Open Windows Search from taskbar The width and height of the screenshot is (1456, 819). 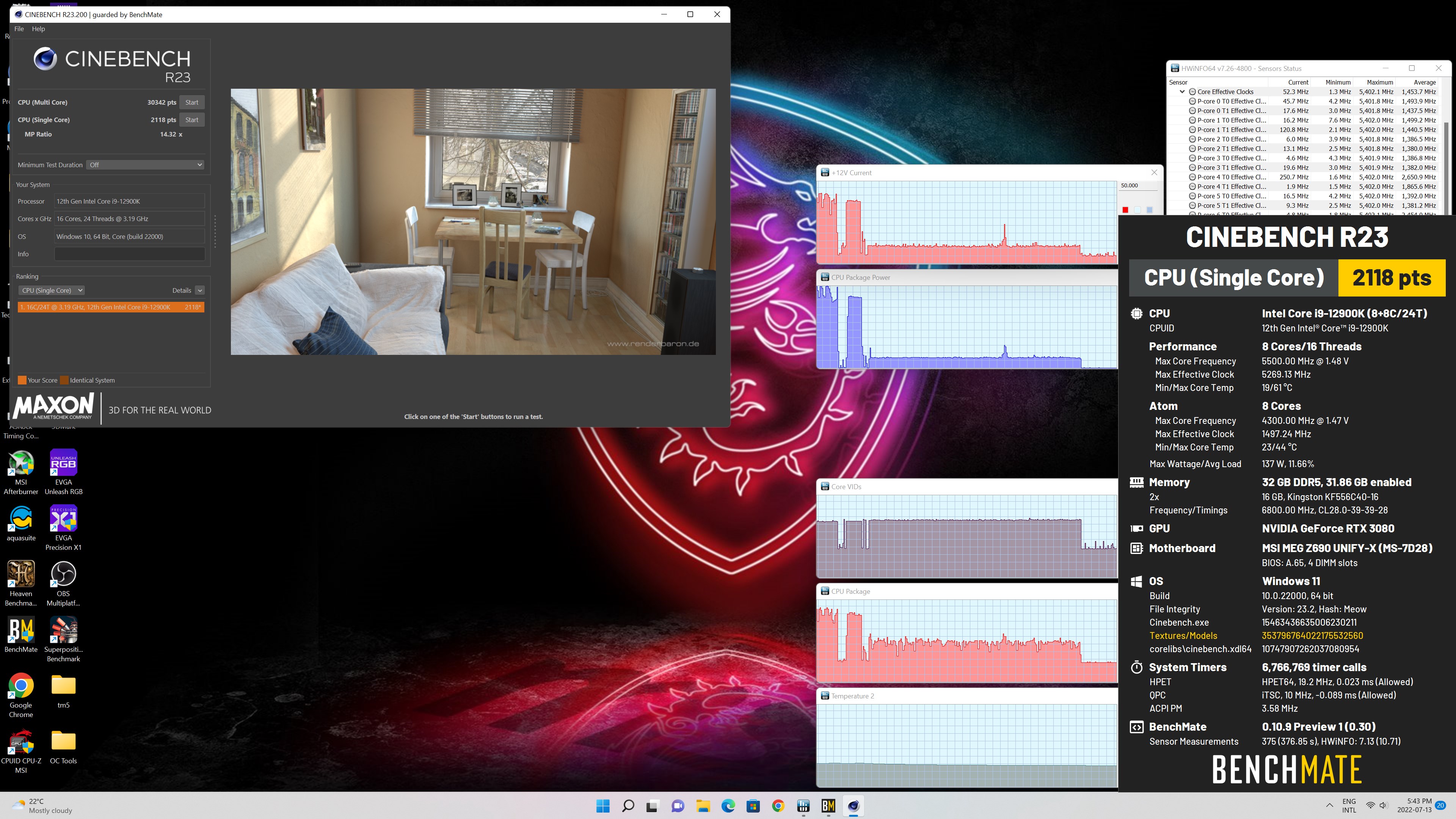tap(628, 806)
